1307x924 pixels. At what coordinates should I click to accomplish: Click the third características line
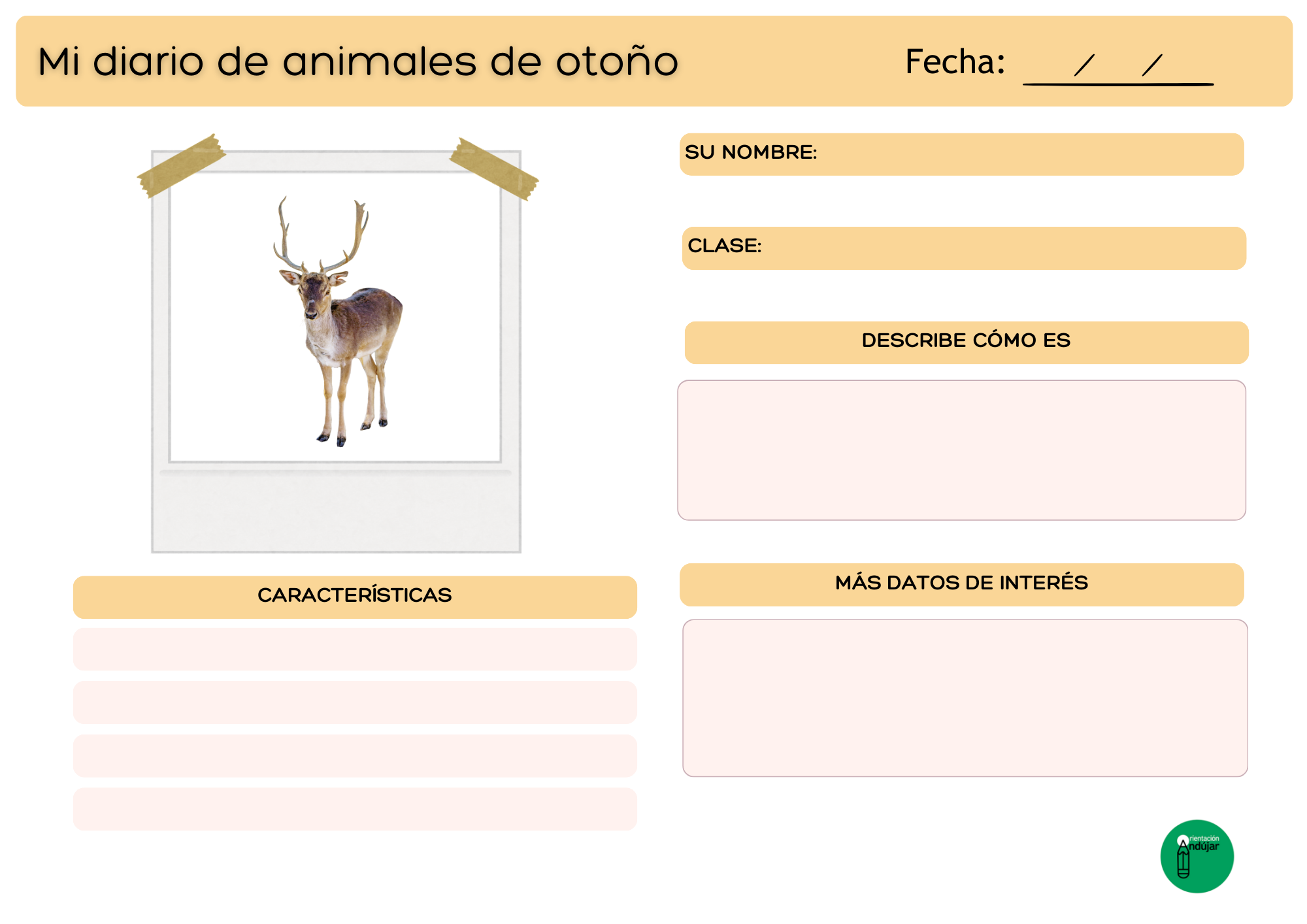pos(355,756)
